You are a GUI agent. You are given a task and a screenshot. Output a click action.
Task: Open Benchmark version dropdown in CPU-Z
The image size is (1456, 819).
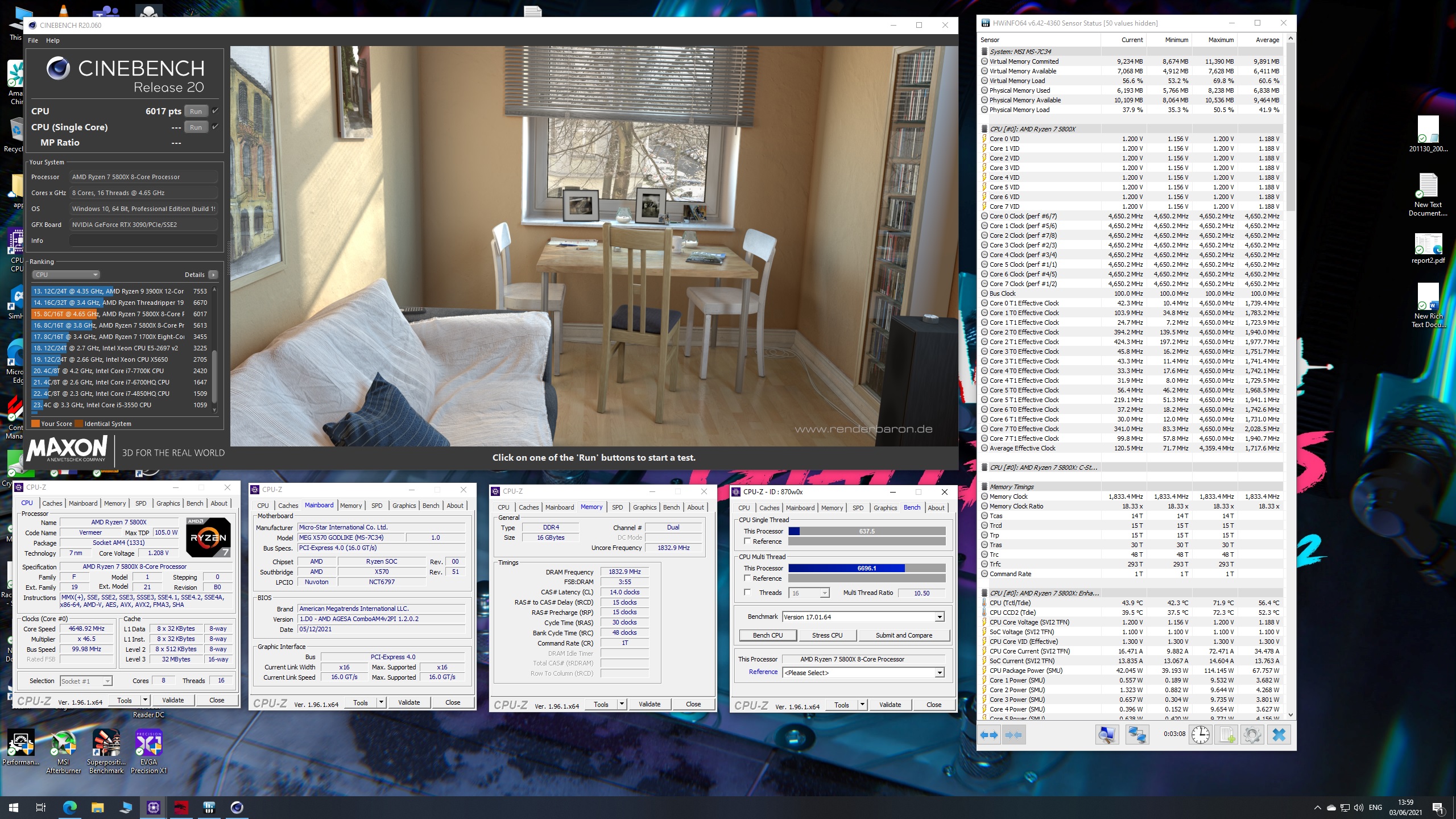tap(939, 617)
